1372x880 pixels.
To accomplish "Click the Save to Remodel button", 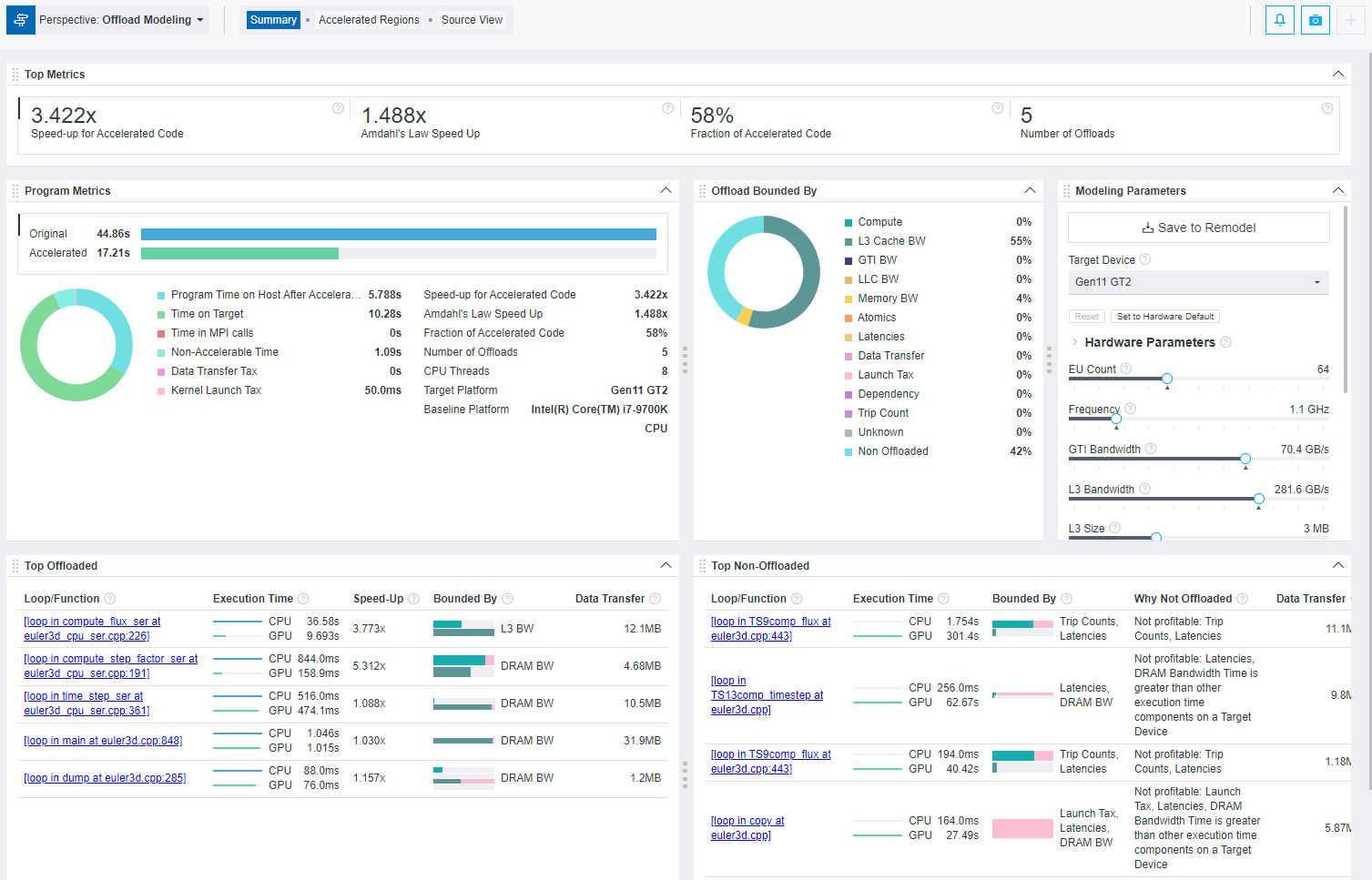I will [x=1198, y=228].
